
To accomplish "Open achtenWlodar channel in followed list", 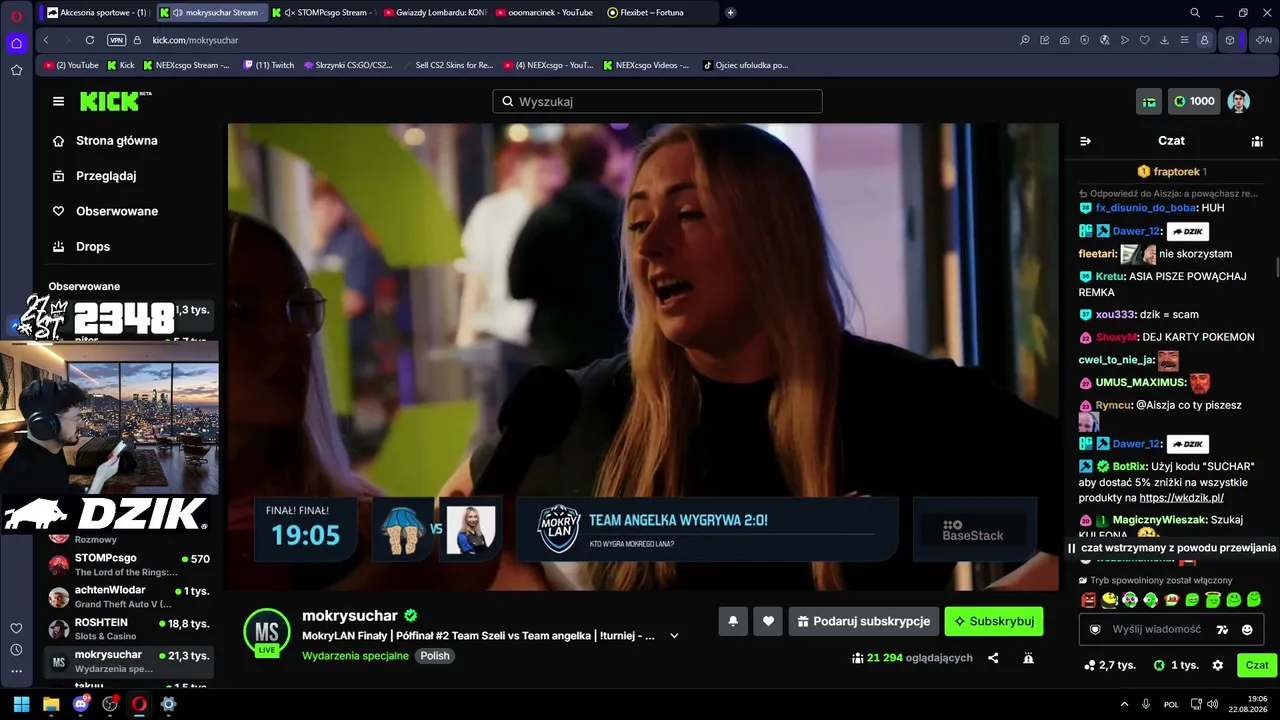I will click(130, 596).
